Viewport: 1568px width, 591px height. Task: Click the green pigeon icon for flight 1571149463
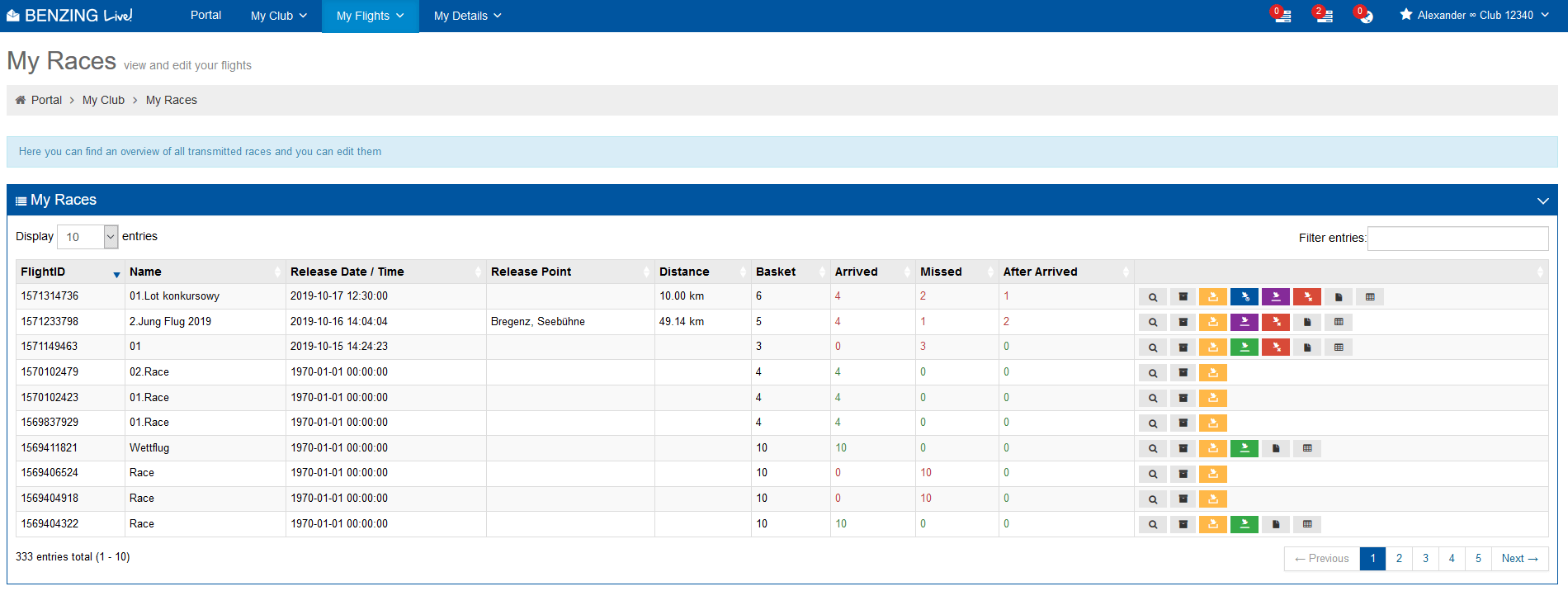[x=1244, y=348]
